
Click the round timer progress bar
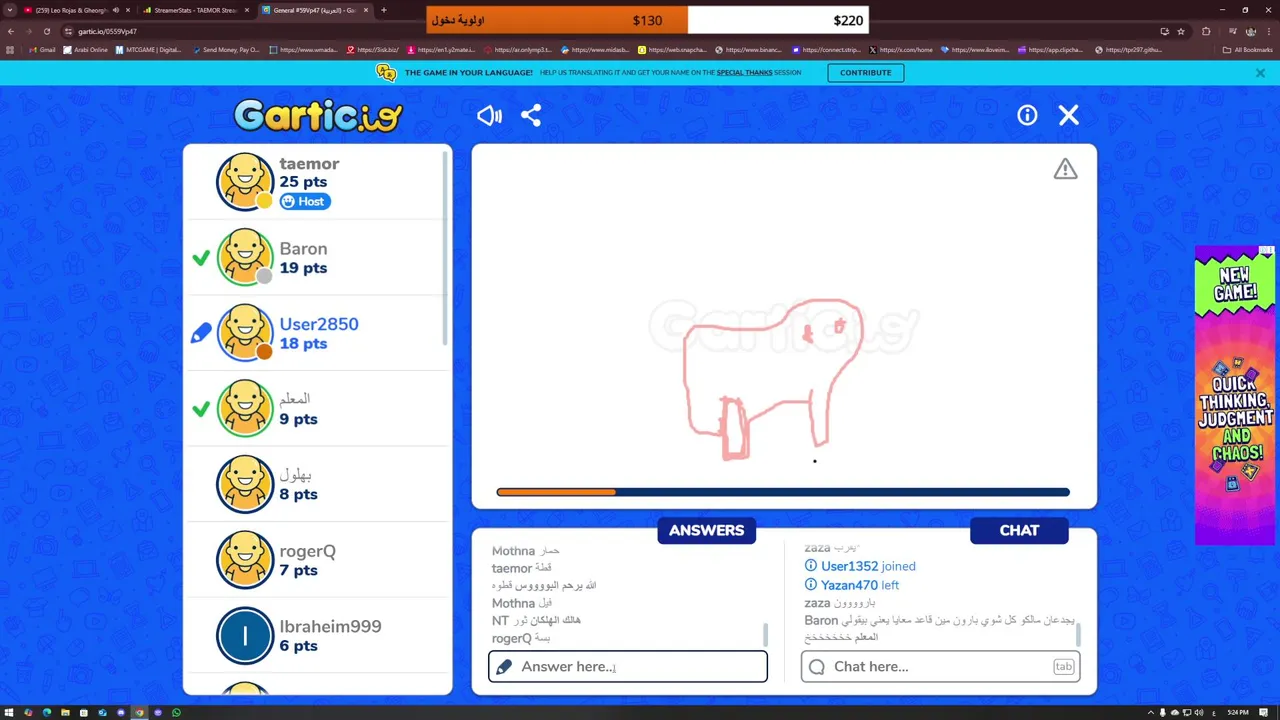(783, 492)
